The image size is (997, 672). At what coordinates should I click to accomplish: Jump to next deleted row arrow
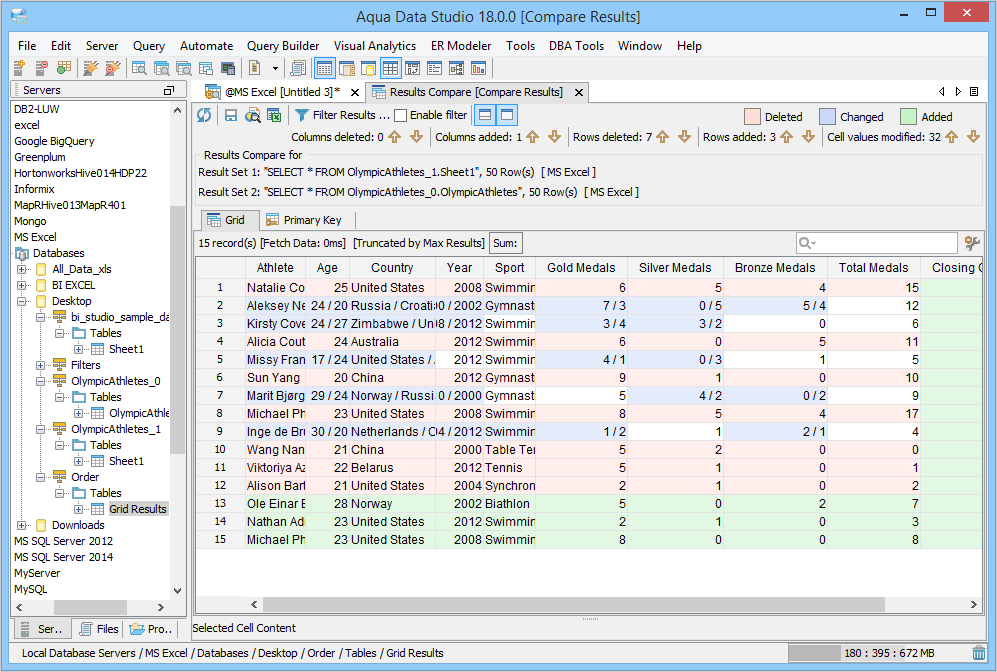[685, 137]
